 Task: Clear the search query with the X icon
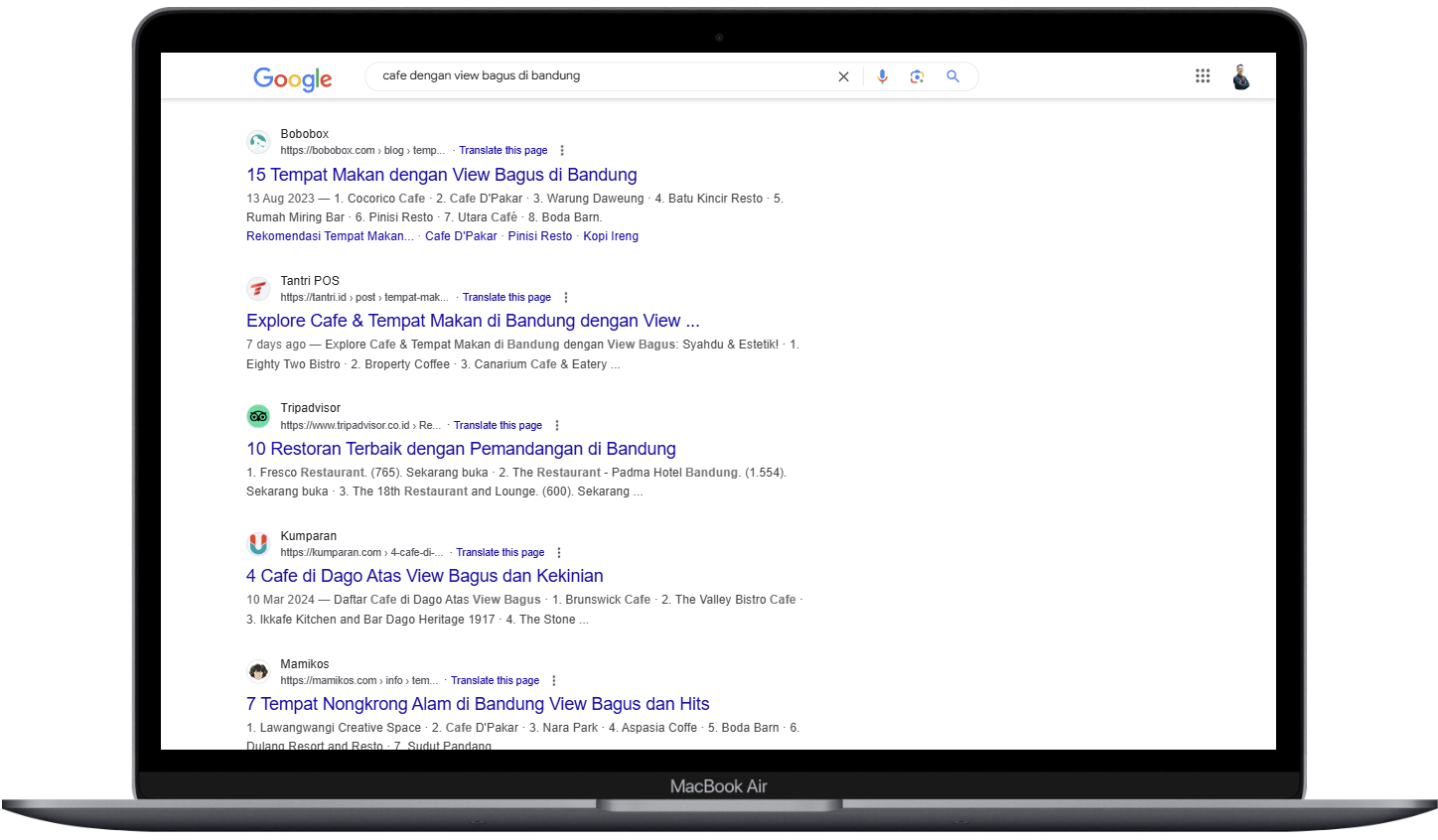click(843, 76)
